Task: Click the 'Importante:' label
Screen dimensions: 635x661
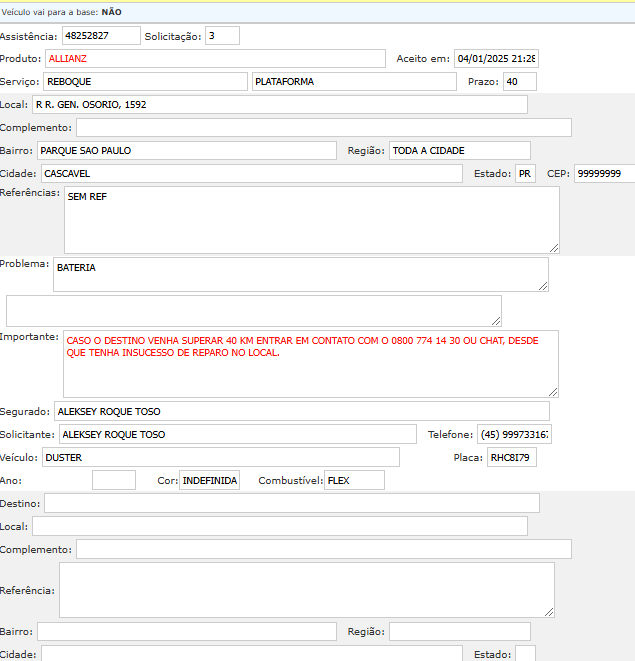Action: tap(29, 337)
